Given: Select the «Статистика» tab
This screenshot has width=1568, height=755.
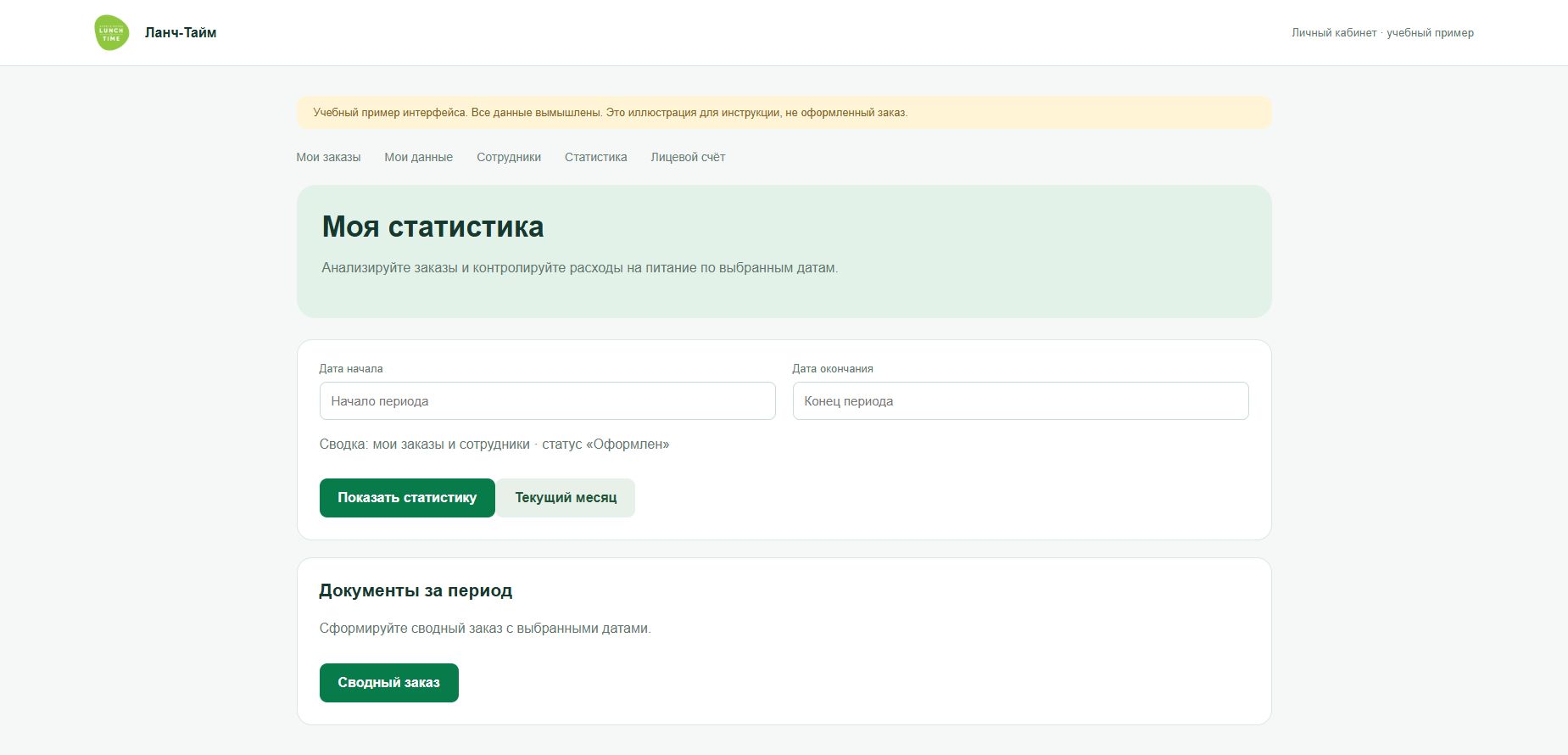Looking at the screenshot, I should pyautogui.click(x=596, y=157).
